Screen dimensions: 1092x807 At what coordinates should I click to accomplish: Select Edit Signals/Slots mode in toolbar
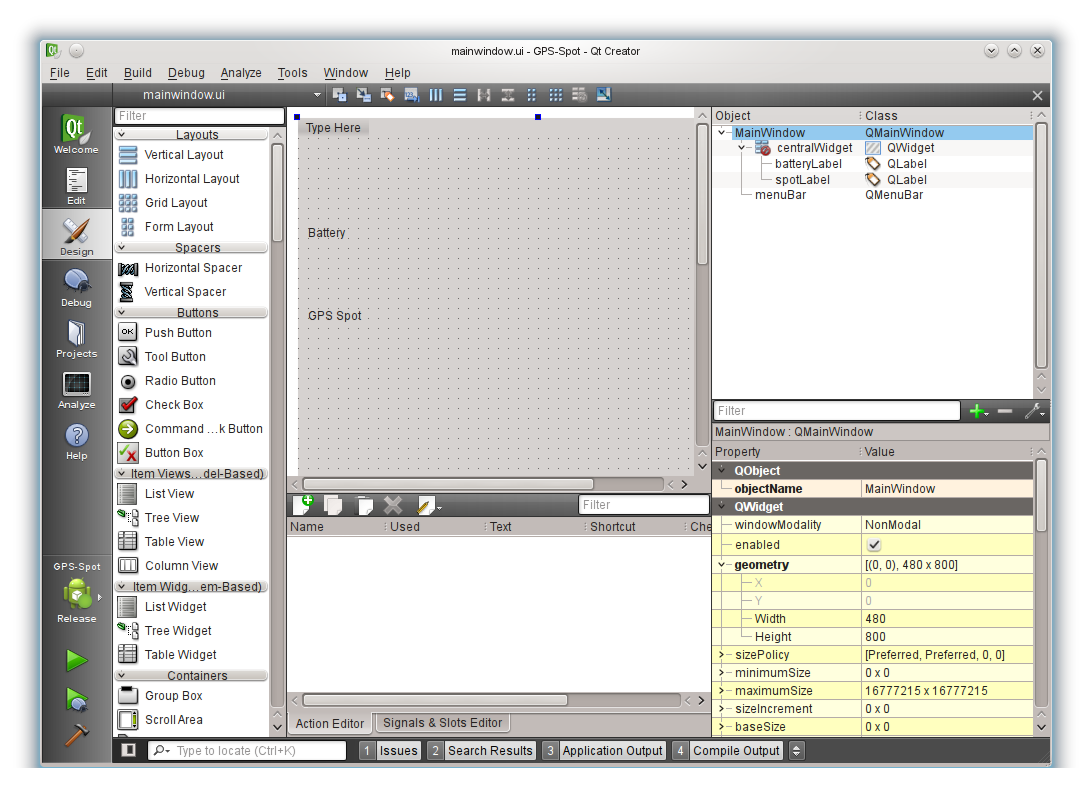(364, 95)
